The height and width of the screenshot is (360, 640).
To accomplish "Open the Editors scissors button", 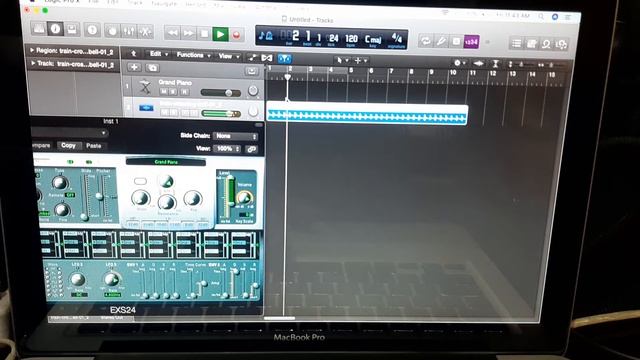I will coord(145,31).
